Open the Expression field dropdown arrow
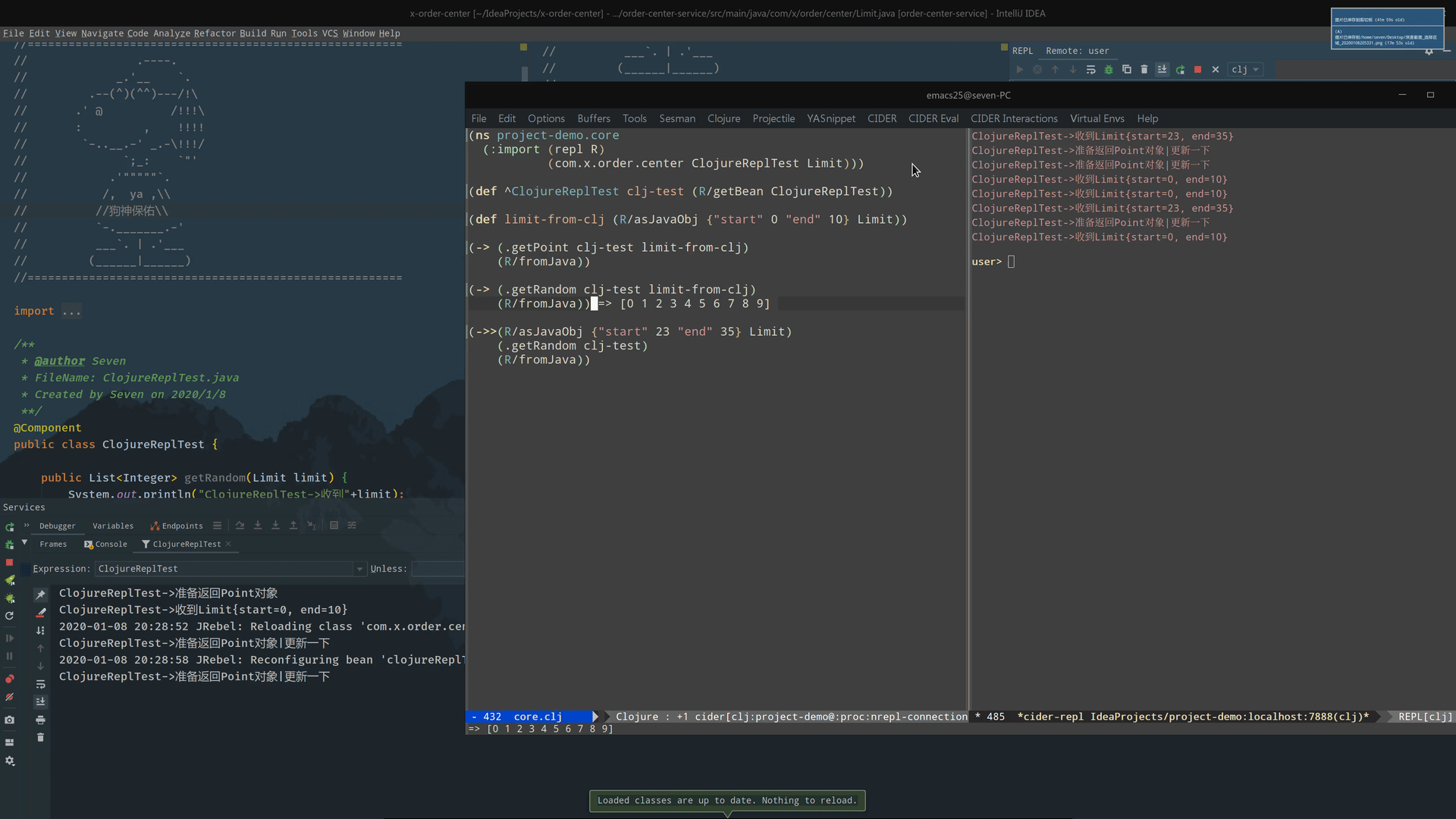 (359, 569)
